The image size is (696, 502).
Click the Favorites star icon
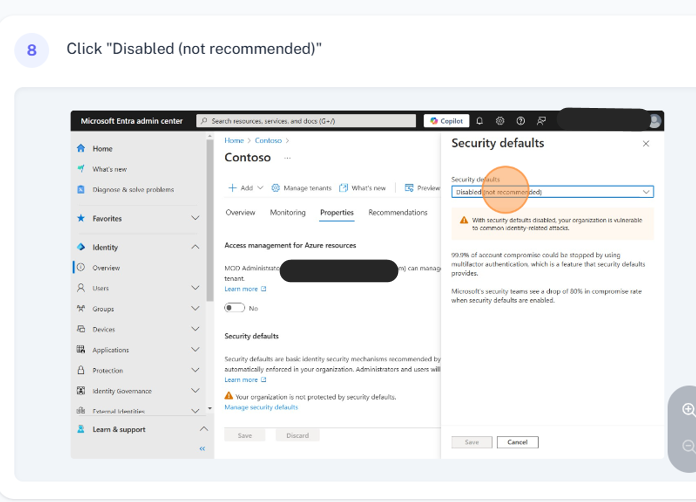coord(81,218)
